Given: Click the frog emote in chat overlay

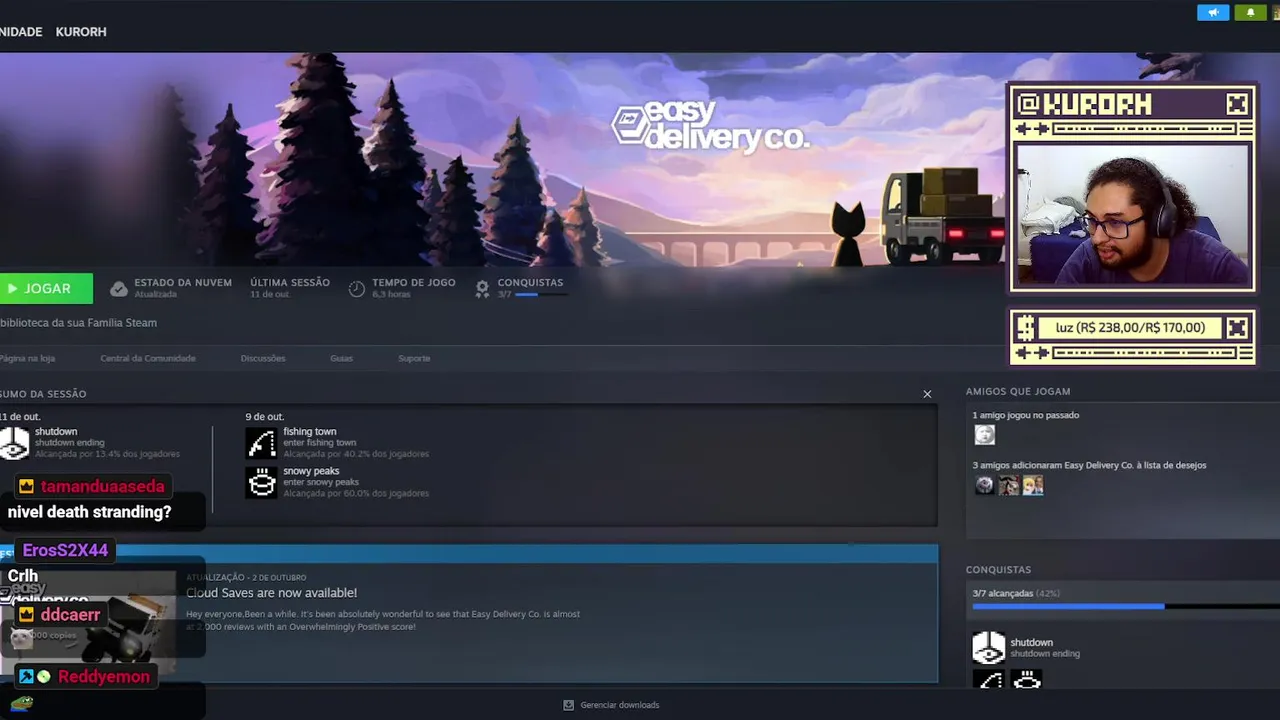Looking at the screenshot, I should [22, 703].
